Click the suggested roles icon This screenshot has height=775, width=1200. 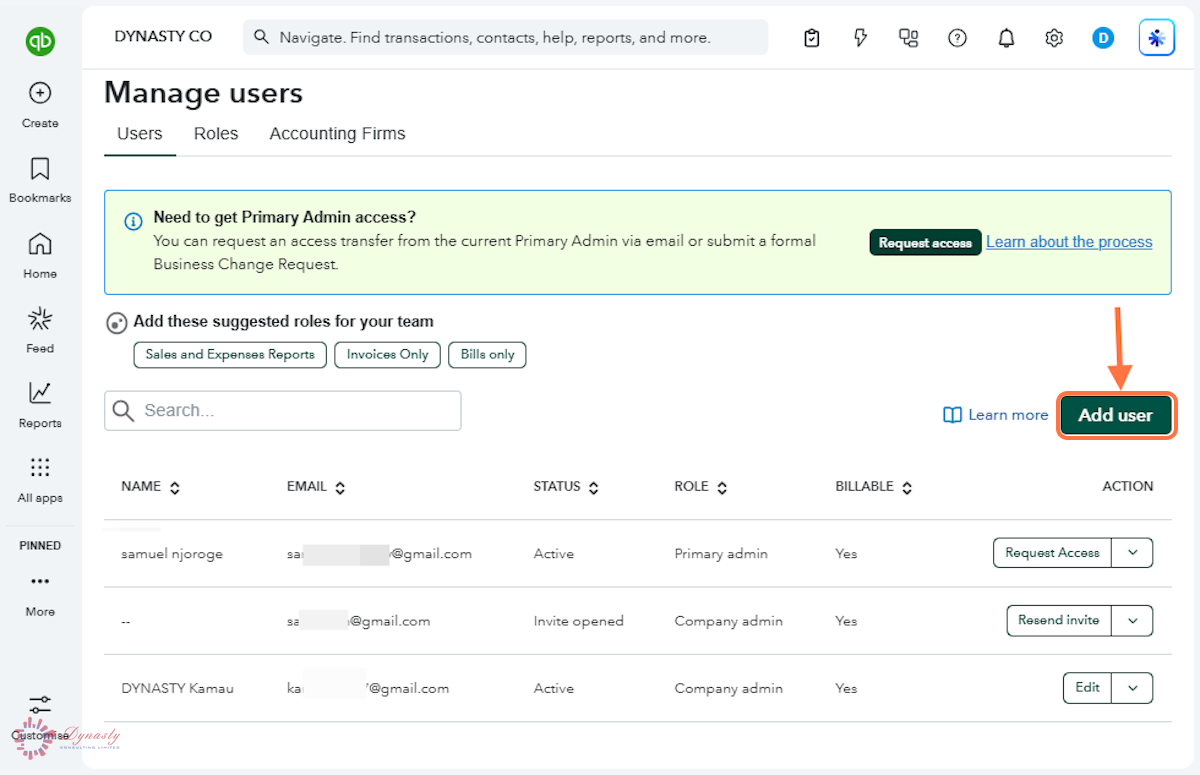pyautogui.click(x=117, y=323)
